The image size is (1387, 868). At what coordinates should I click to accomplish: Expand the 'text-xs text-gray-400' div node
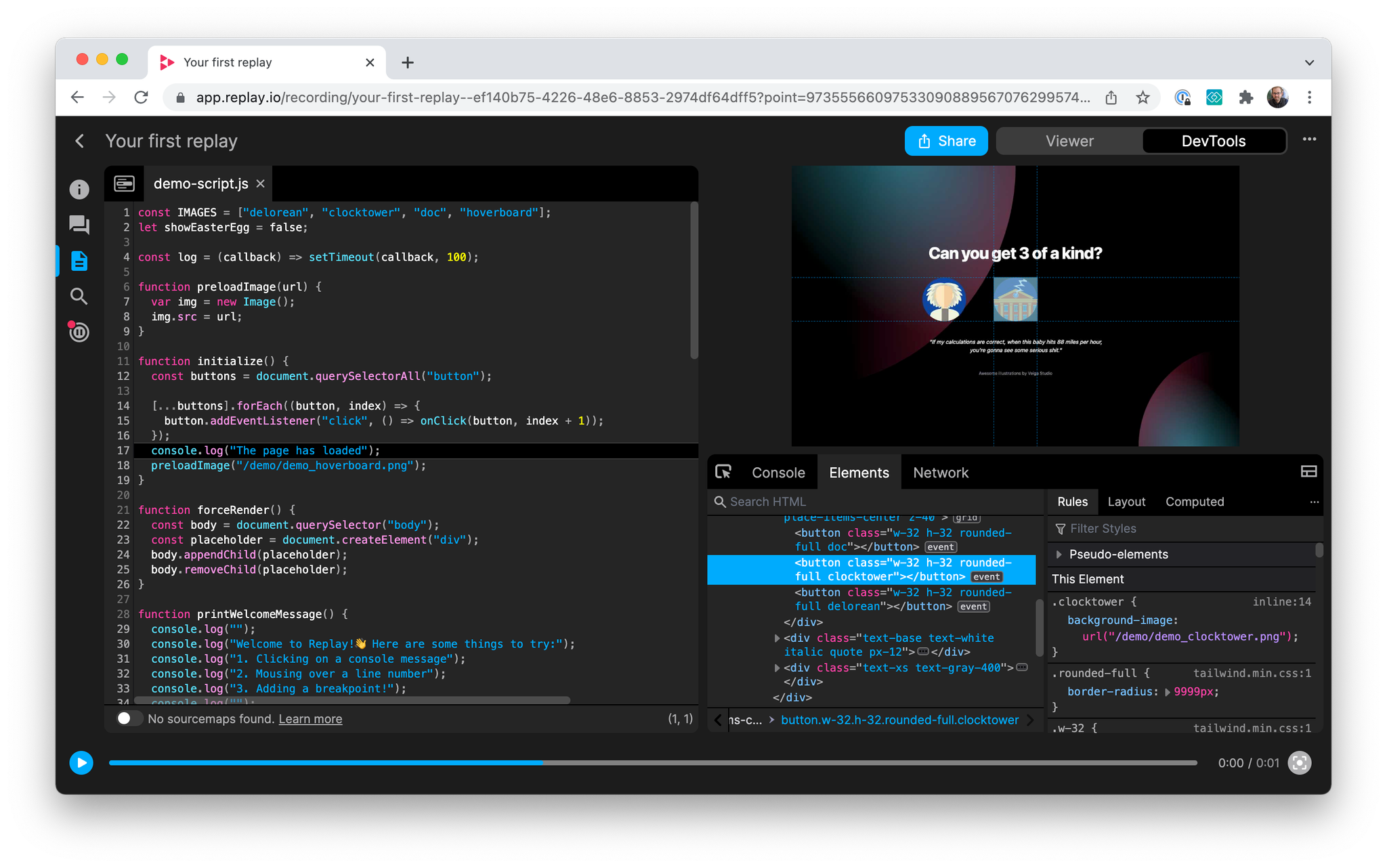(777, 668)
